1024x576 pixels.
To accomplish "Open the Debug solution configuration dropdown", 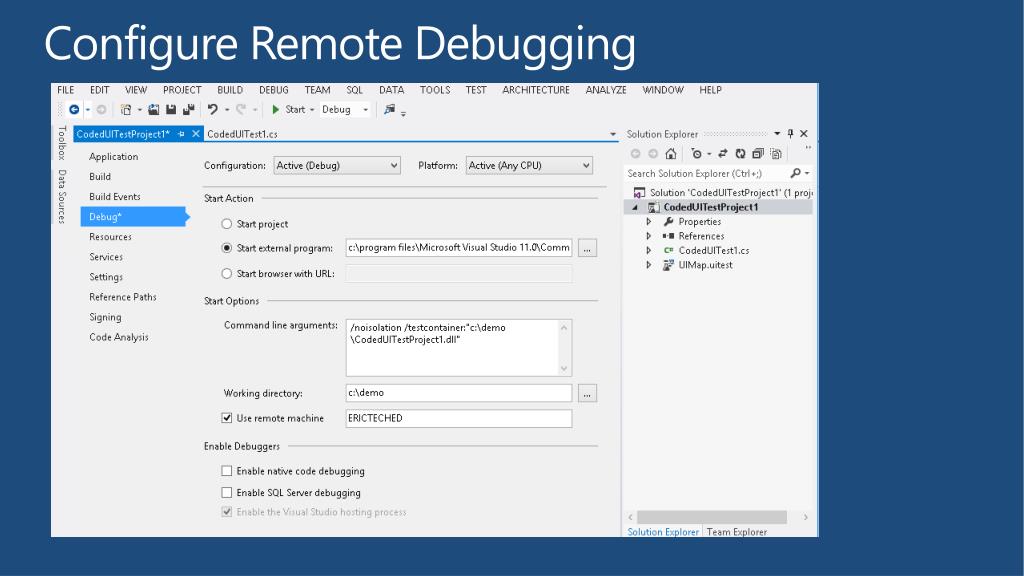I will [345, 110].
